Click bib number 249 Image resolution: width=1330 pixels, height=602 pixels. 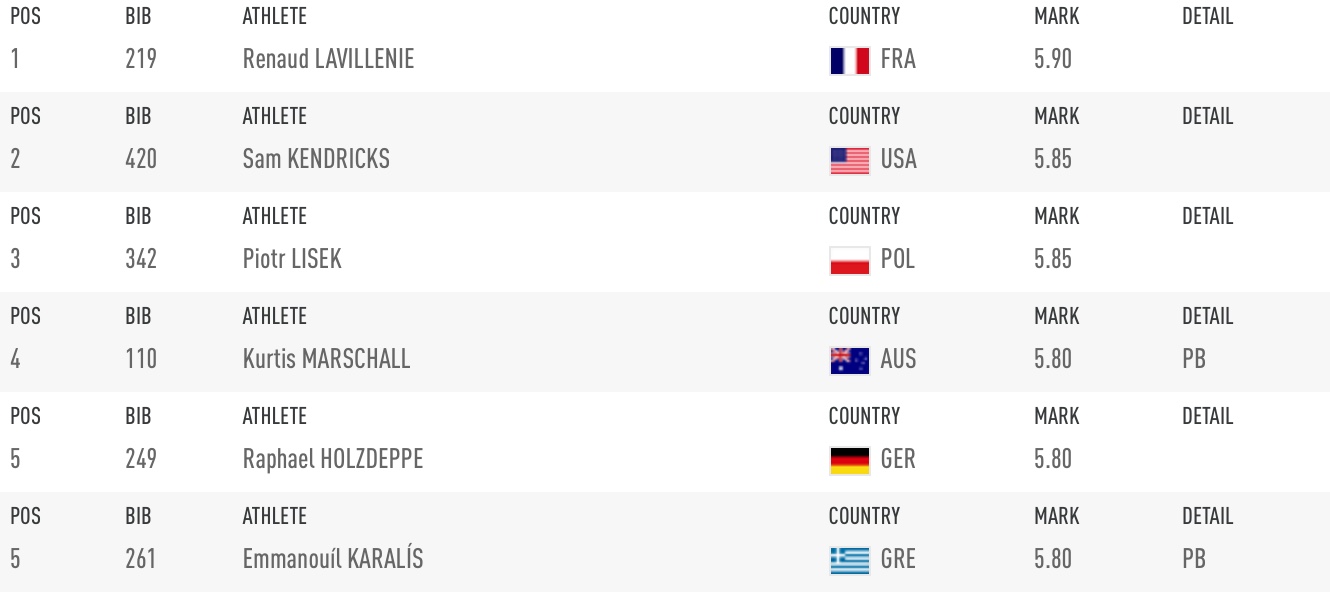(141, 459)
